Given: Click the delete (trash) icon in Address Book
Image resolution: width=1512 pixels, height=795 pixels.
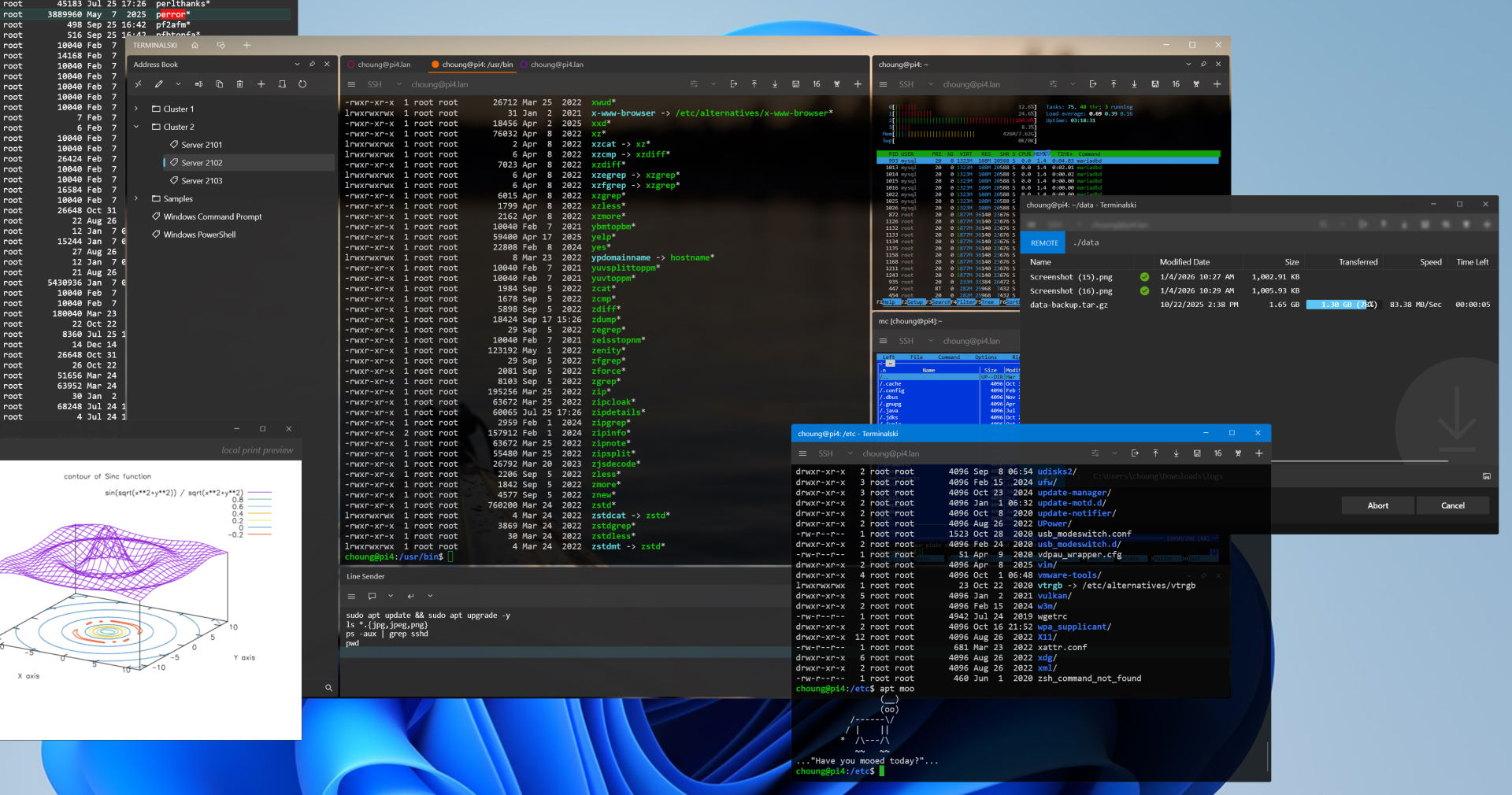Looking at the screenshot, I should 240,84.
